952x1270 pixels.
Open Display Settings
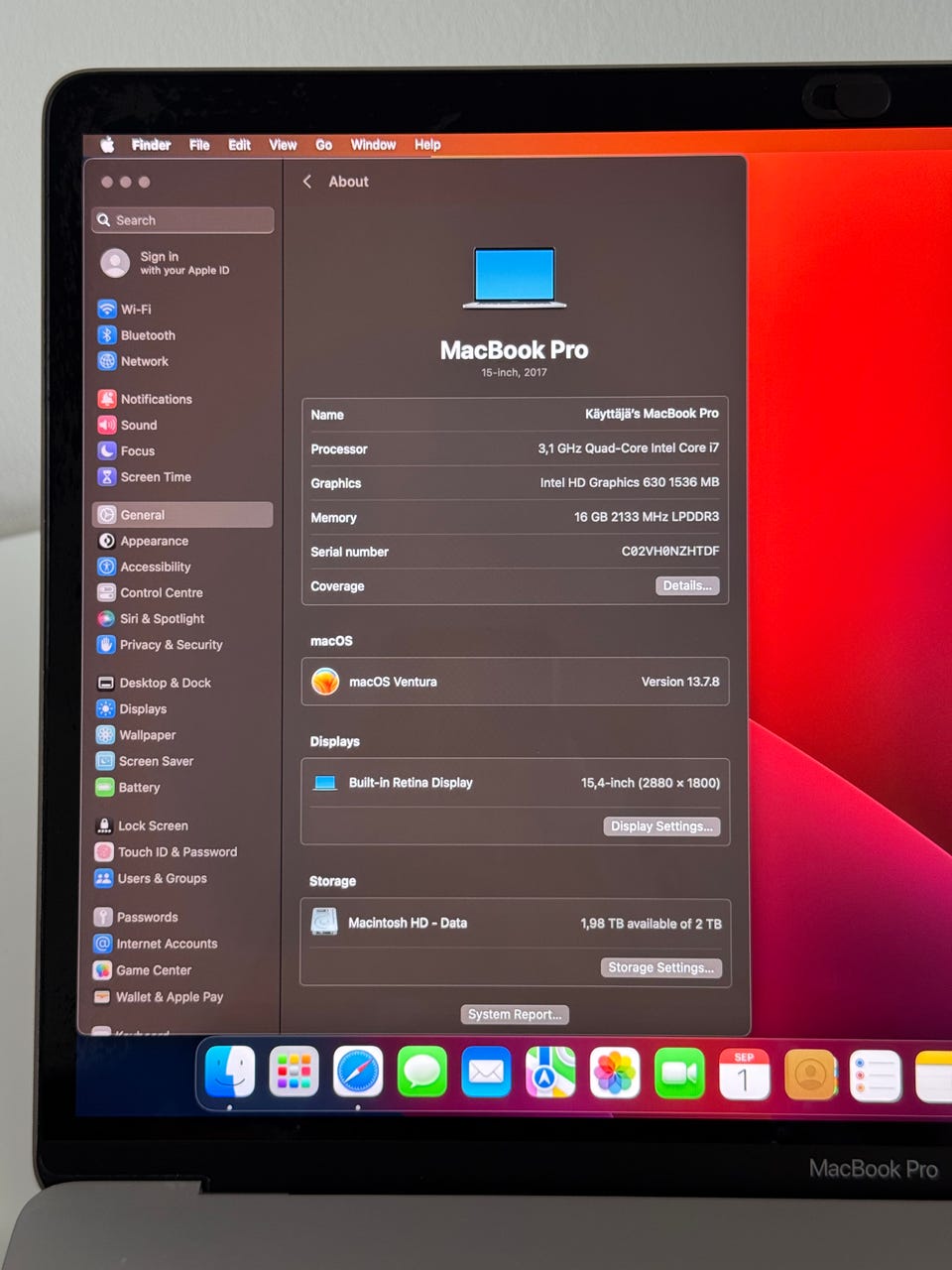pyautogui.click(x=661, y=826)
